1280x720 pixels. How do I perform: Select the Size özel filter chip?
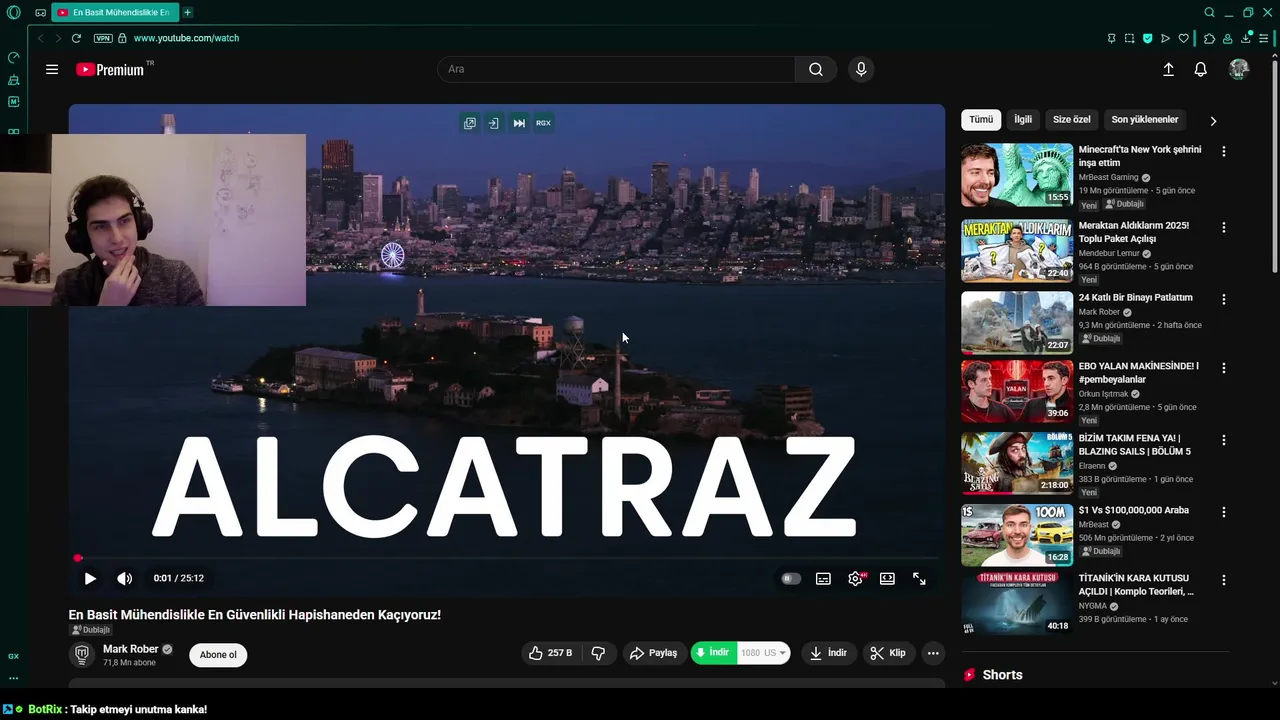tap(1072, 119)
